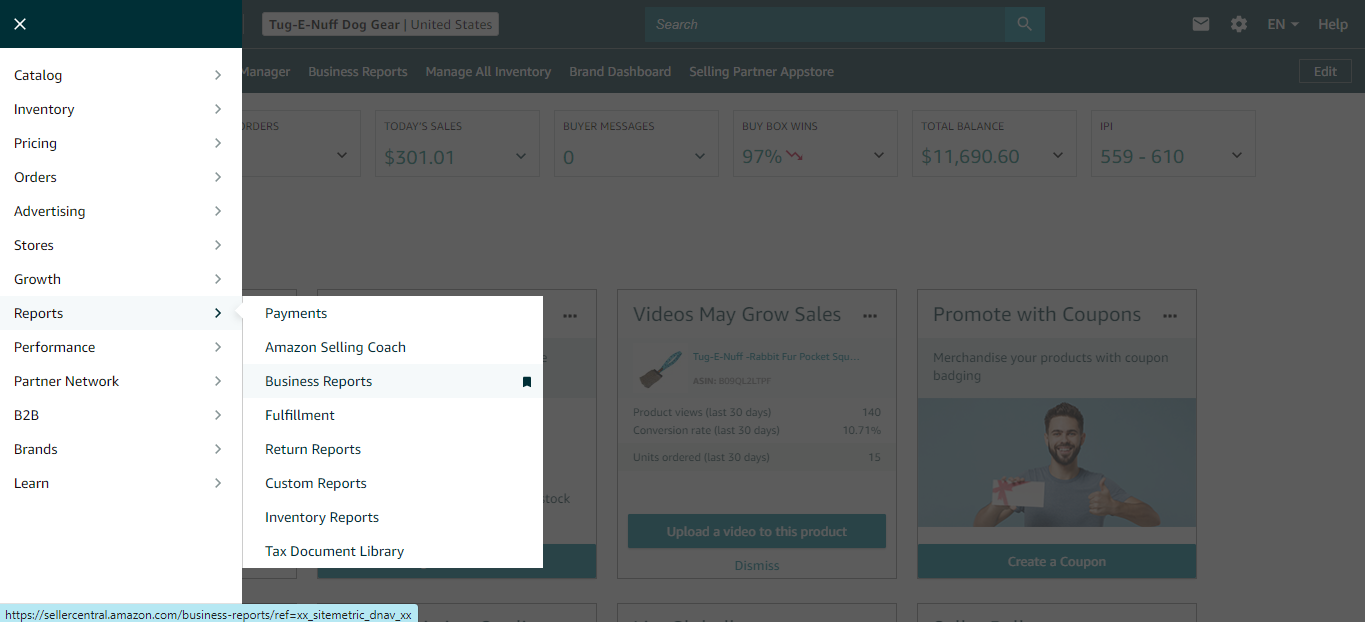
Task: Open the EN language dropdown
Action: click(x=1282, y=24)
